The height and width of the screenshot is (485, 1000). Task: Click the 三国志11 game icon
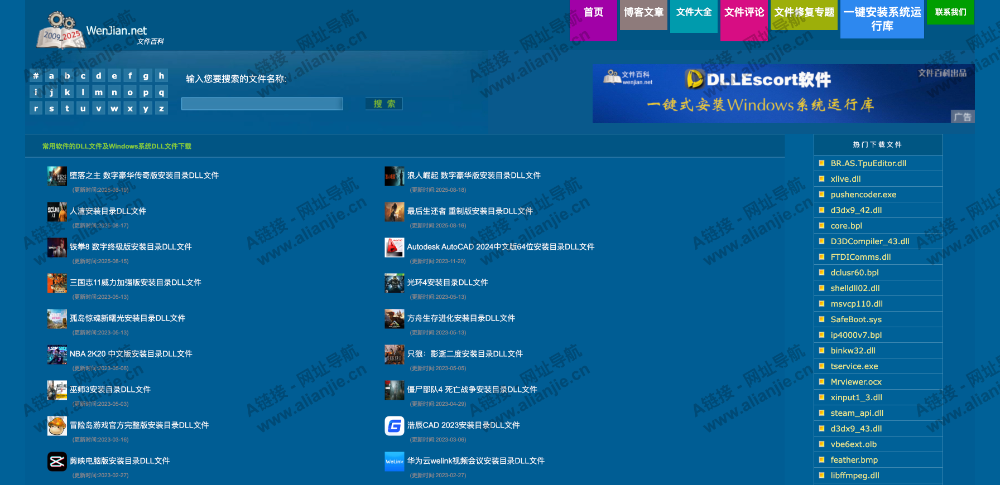(56, 283)
